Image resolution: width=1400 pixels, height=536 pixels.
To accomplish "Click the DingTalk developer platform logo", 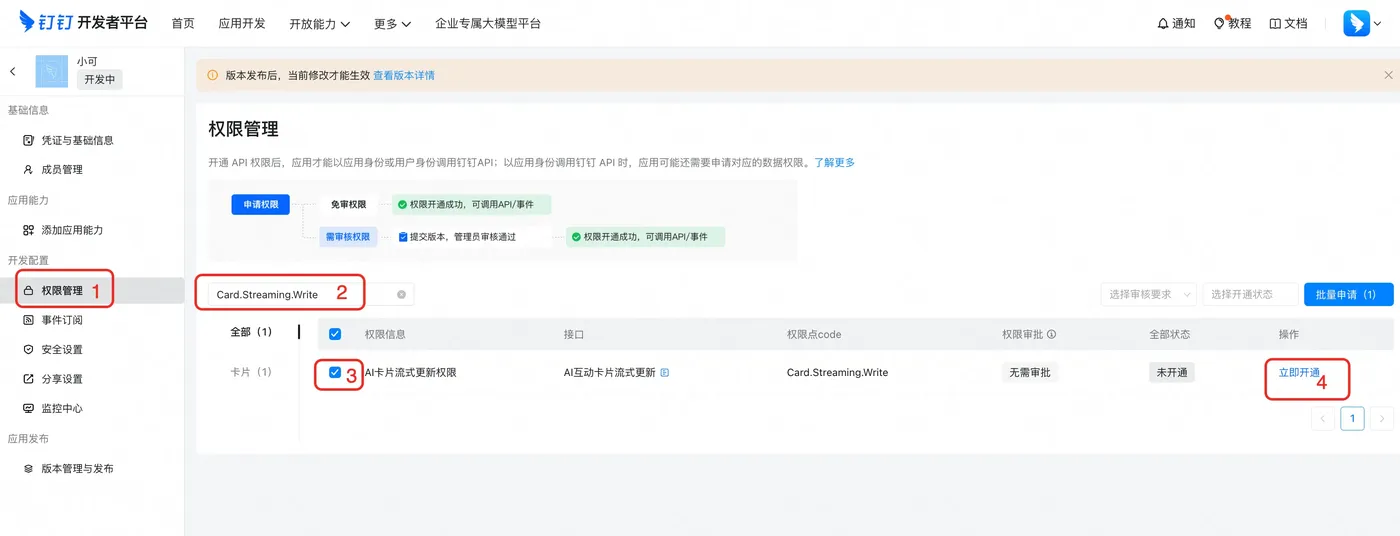I will coord(83,22).
